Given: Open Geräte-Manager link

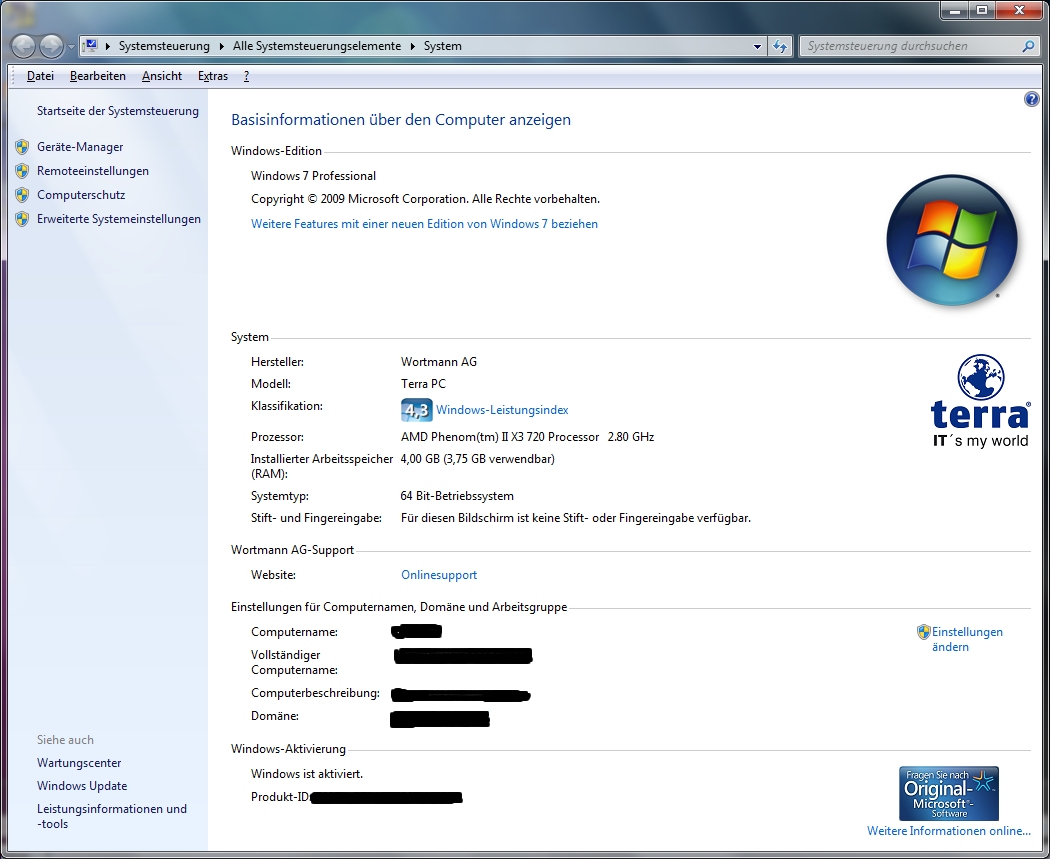Looking at the screenshot, I should coord(80,147).
